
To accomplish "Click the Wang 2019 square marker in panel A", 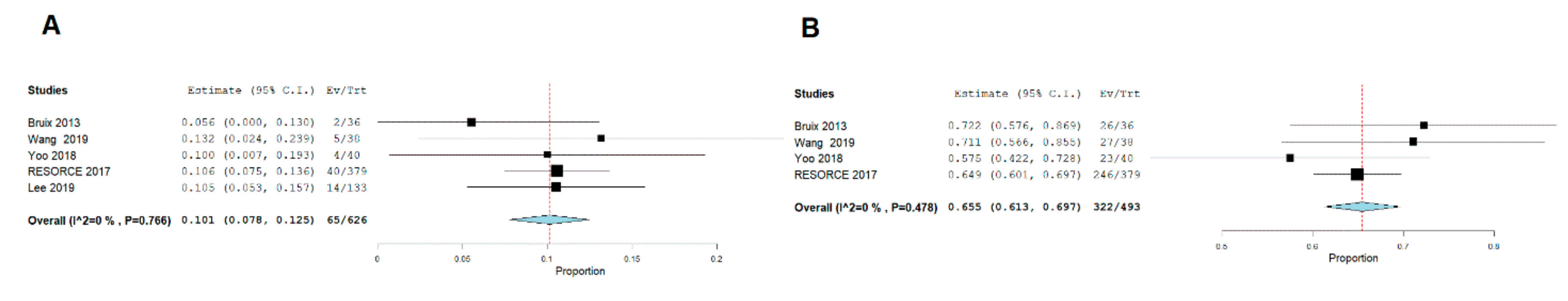I will coord(601,138).
